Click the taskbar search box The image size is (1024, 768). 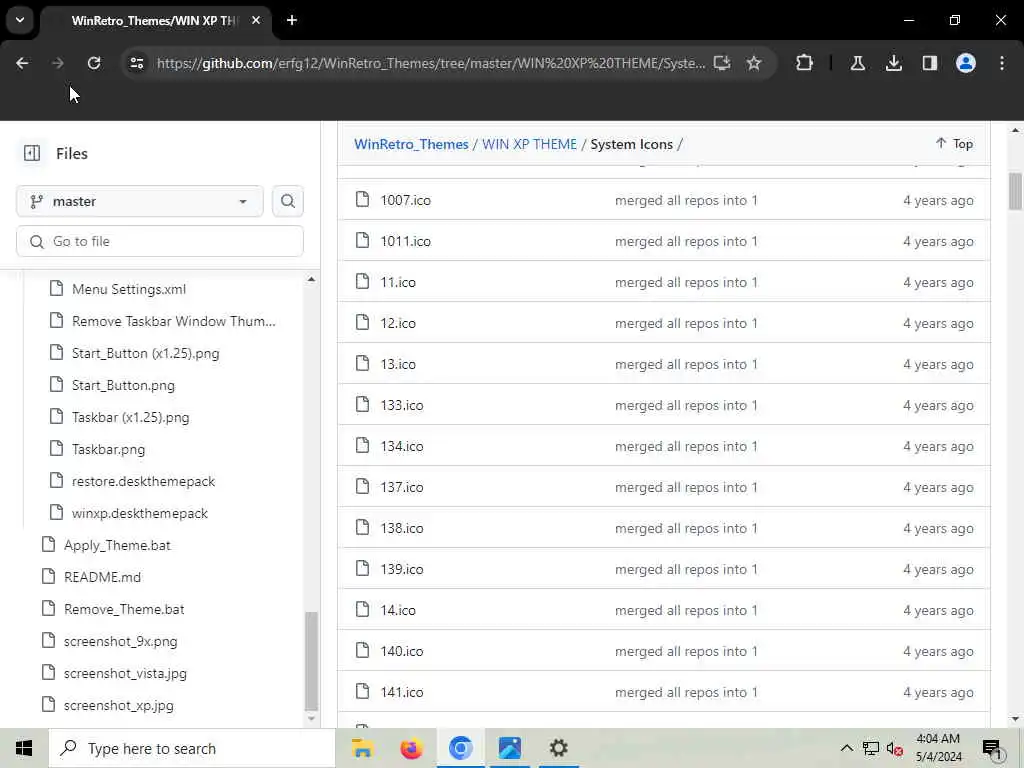[192, 748]
